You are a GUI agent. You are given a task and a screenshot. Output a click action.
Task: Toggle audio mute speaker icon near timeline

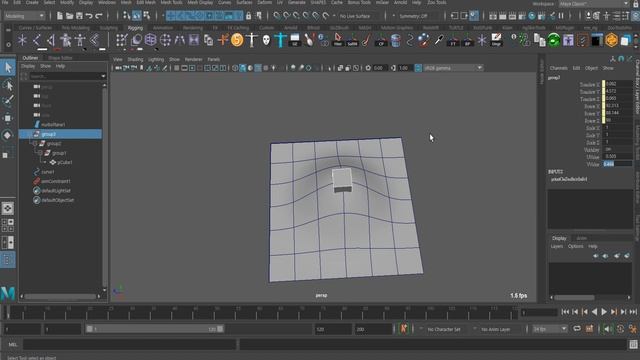click(607, 329)
